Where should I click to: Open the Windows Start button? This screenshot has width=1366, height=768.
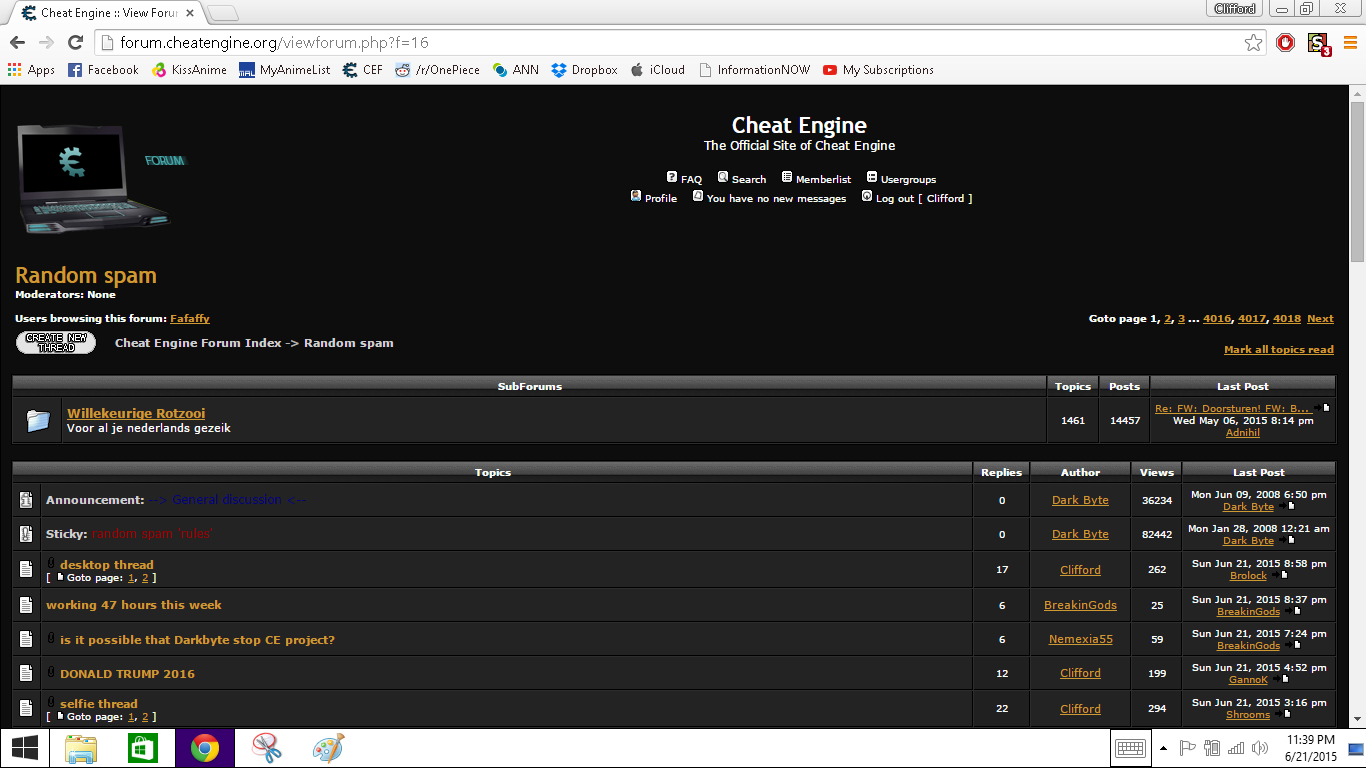(x=25, y=748)
